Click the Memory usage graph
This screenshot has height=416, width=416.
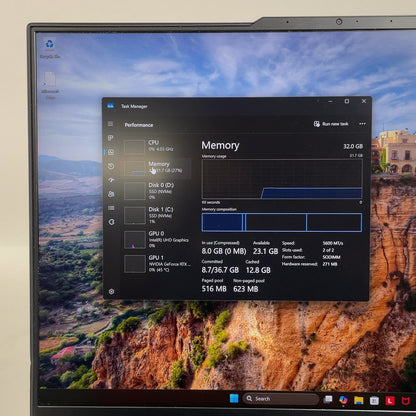(282, 179)
